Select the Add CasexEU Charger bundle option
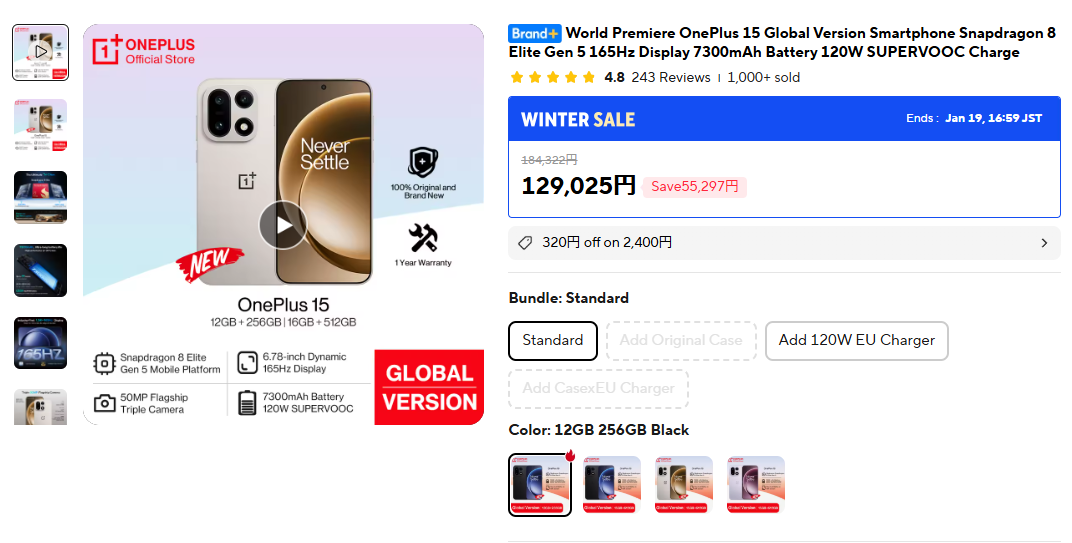1072x543 pixels. (598, 388)
